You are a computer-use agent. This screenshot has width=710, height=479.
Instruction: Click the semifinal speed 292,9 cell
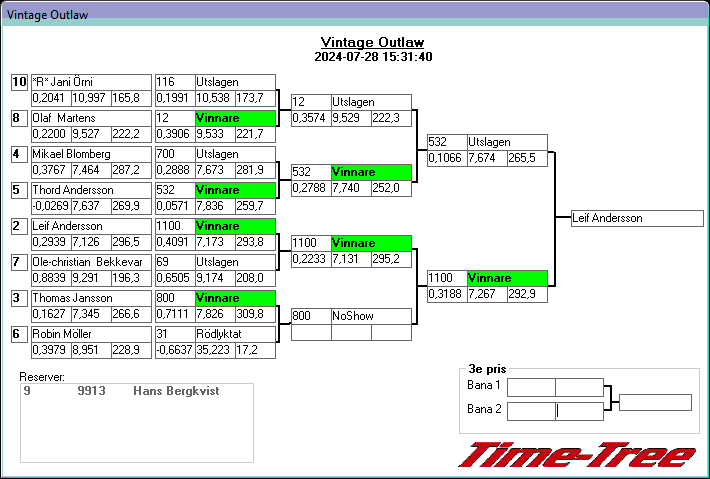(x=528, y=294)
